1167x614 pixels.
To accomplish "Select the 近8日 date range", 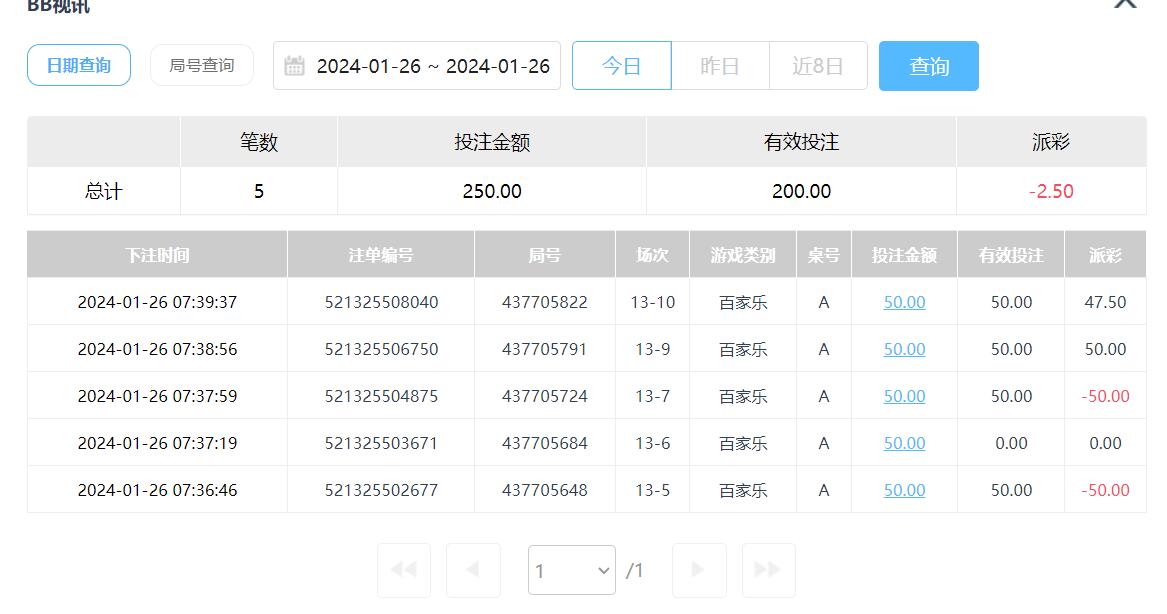I will 818,66.
